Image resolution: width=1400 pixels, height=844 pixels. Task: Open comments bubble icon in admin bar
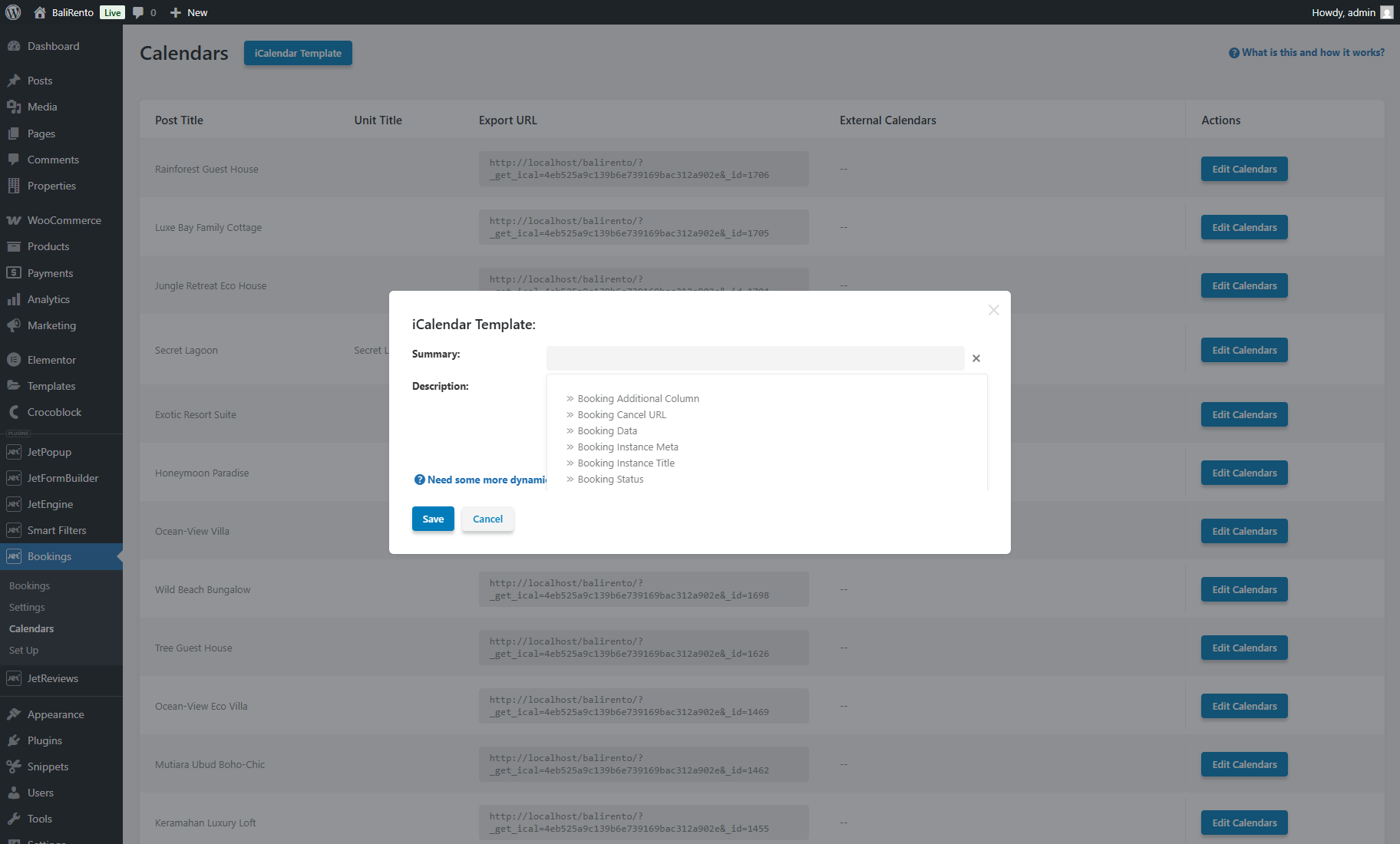point(138,12)
